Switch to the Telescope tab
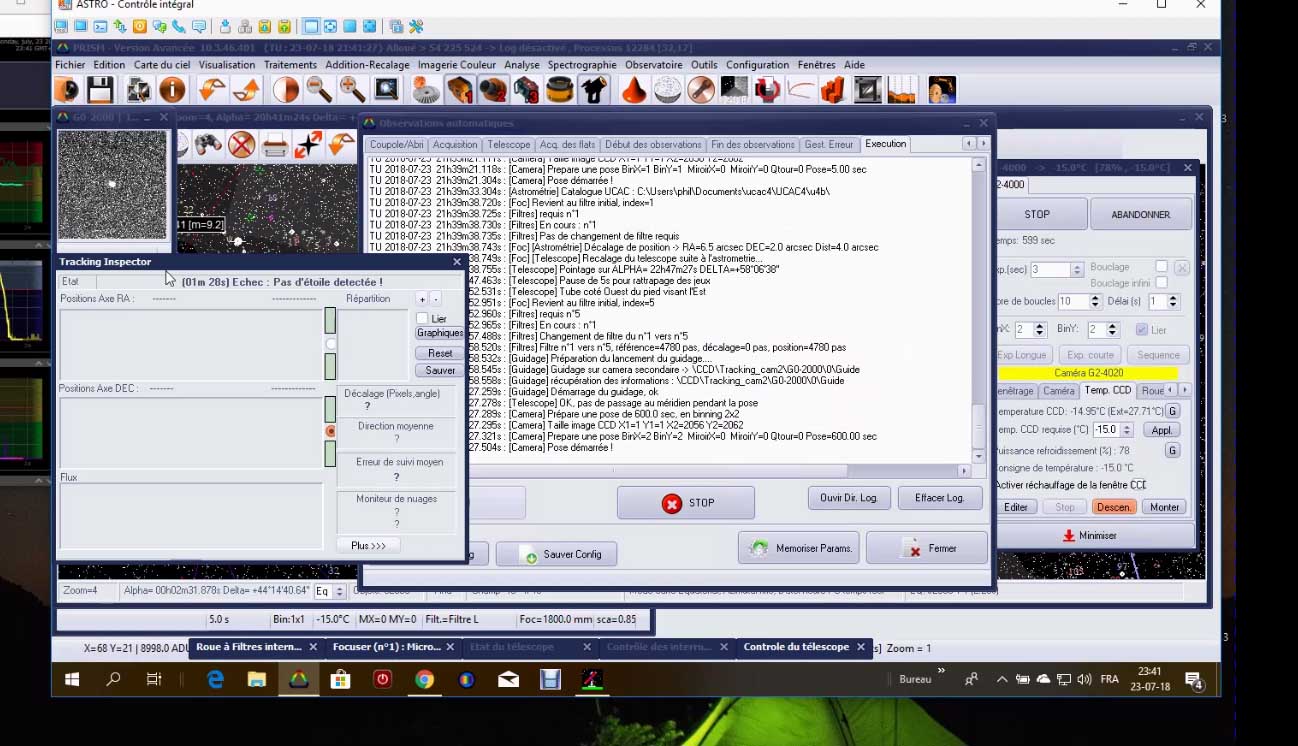The height and width of the screenshot is (746, 1298). point(509,145)
